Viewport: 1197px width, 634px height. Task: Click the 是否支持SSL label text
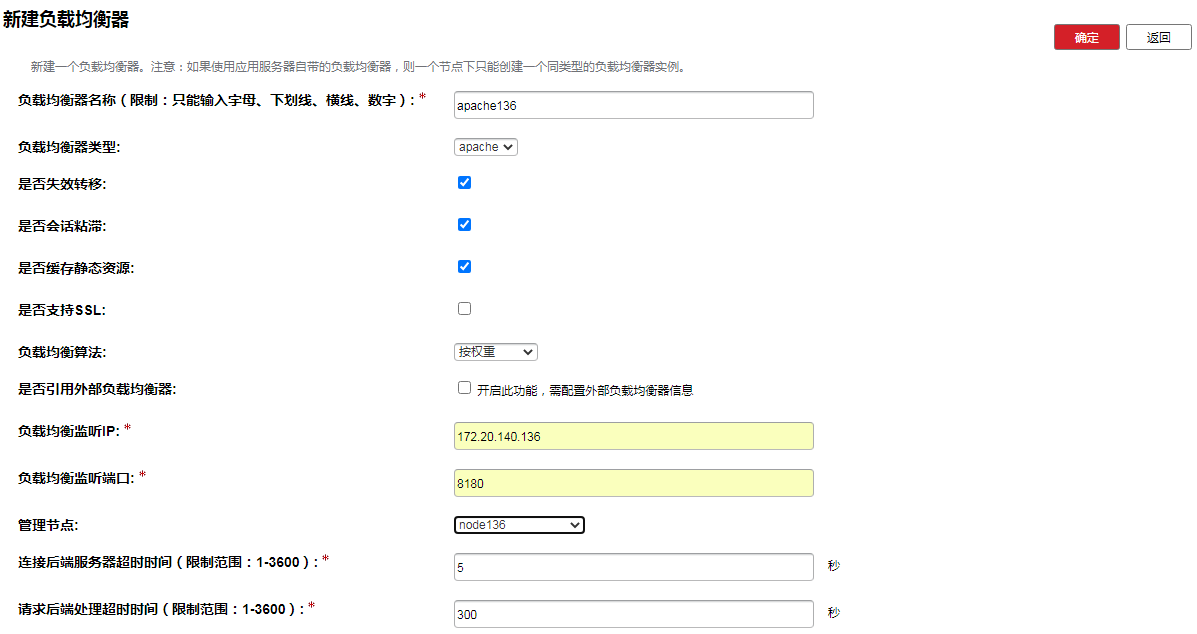click(x=62, y=310)
